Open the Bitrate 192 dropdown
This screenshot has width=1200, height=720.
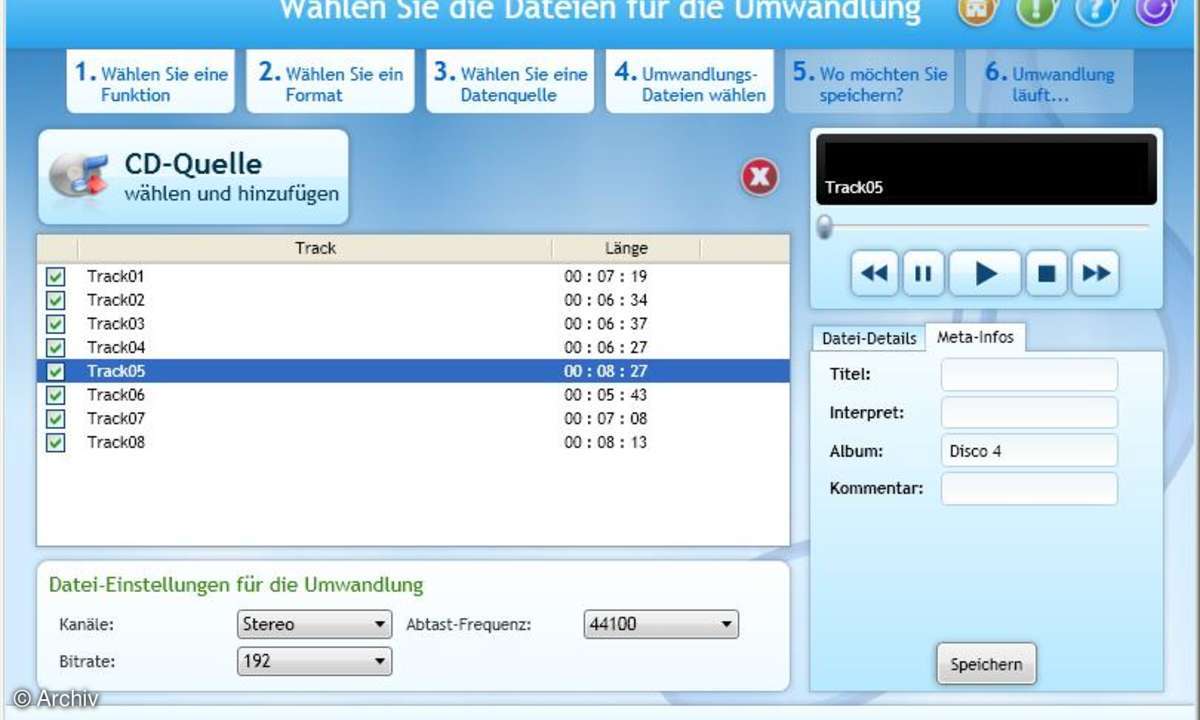(314, 661)
